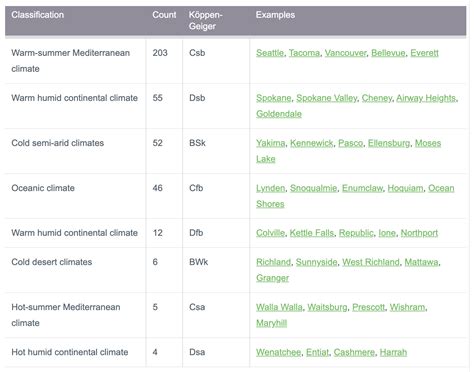This screenshot has width=474, height=372.
Task: Select the Kettle Falls link
Action: click(x=312, y=233)
